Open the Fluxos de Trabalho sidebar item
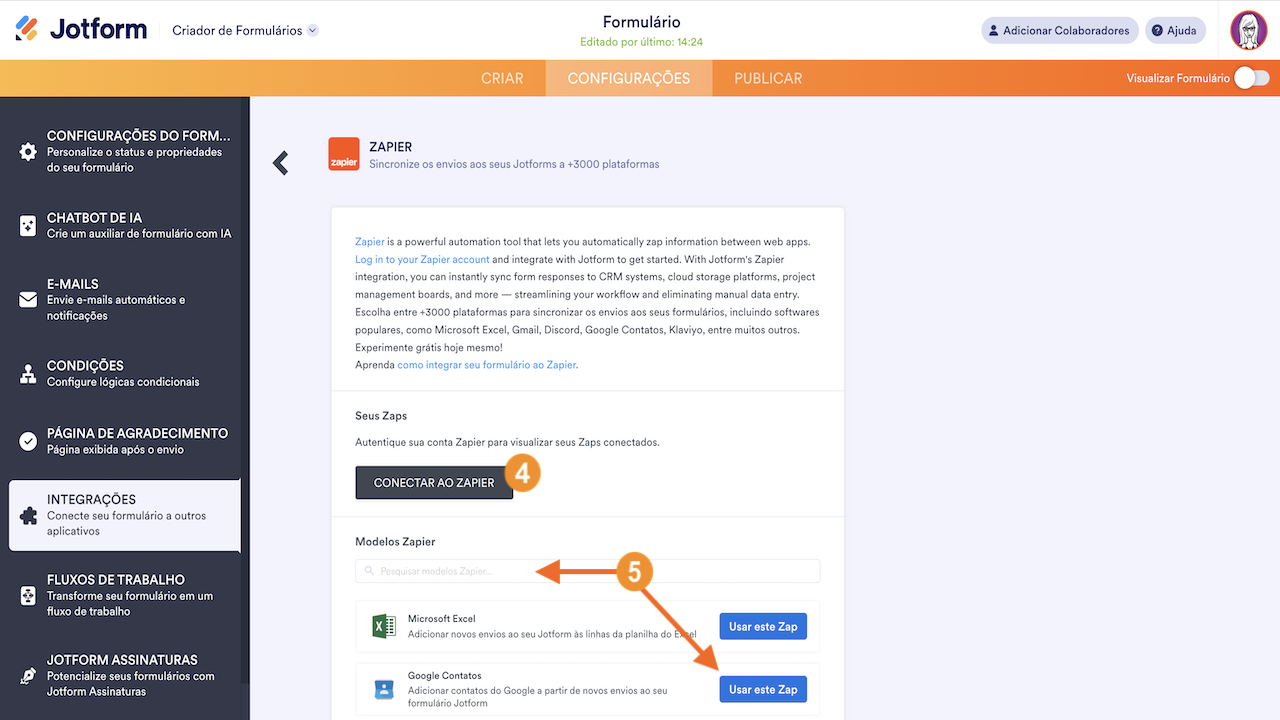 pyautogui.click(x=124, y=595)
